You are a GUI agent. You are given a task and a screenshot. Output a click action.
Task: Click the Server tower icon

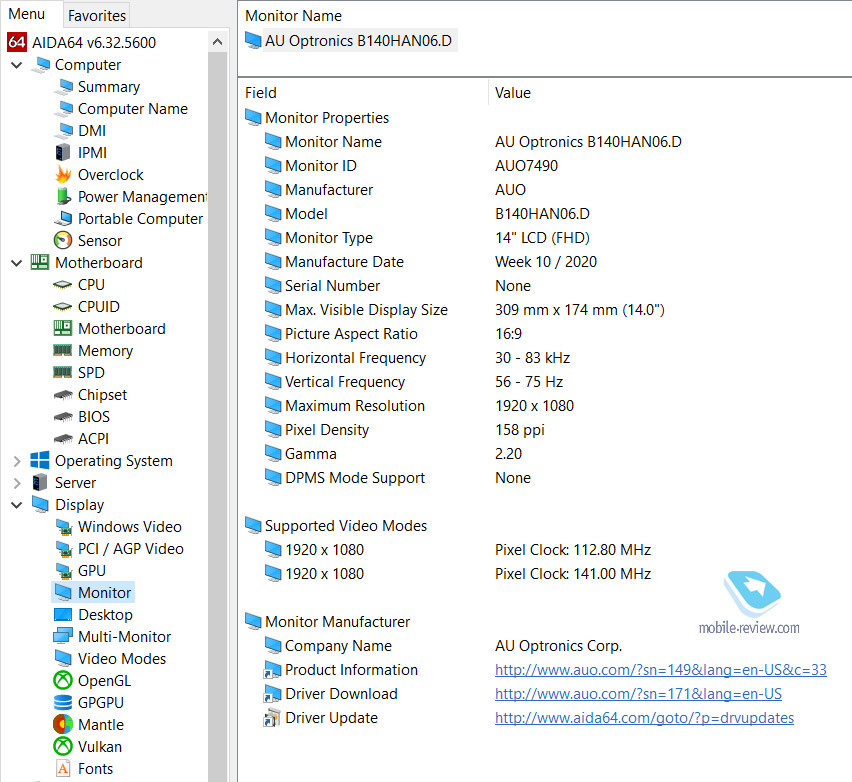(x=40, y=483)
